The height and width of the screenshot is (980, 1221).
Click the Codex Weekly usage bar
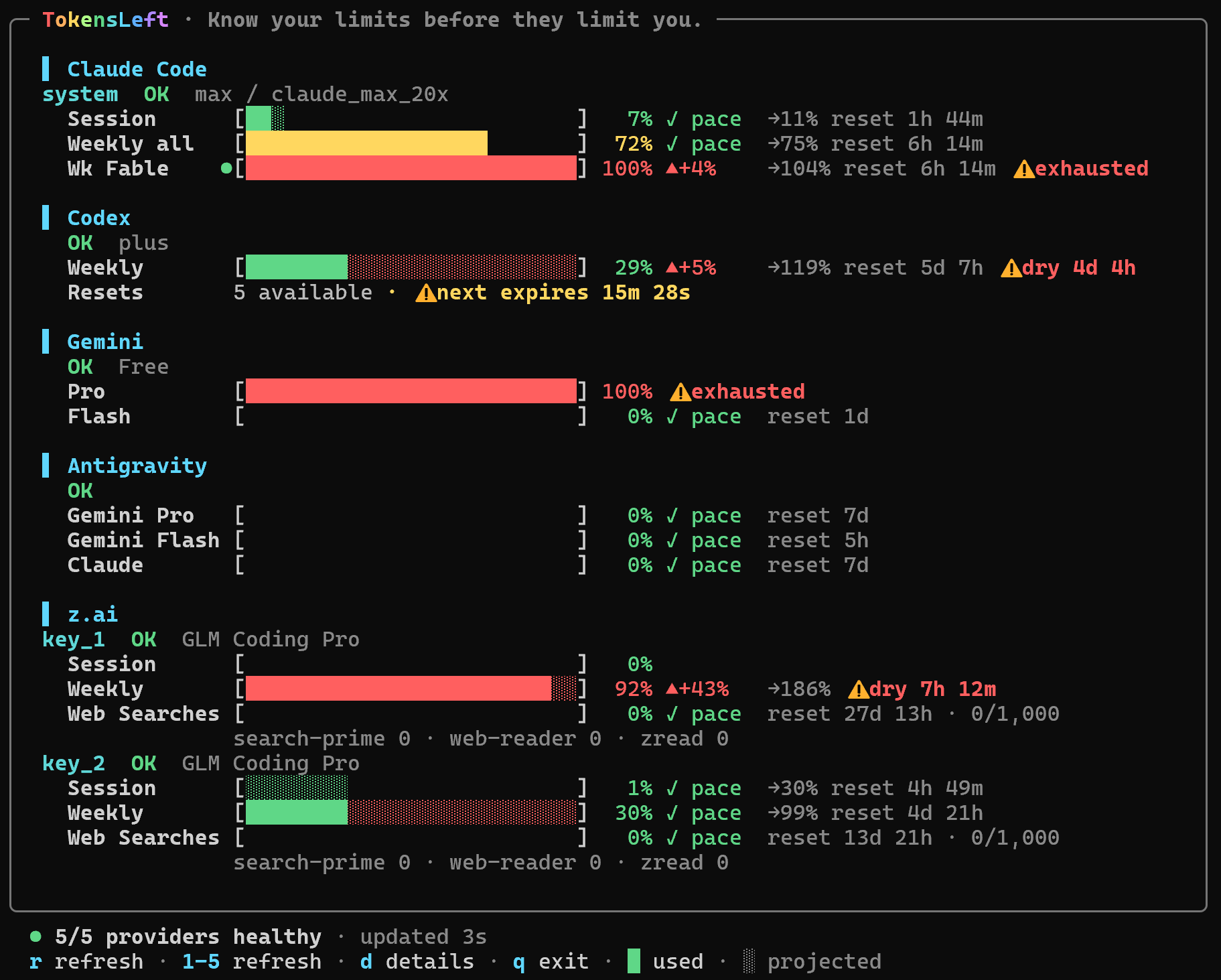(x=411, y=268)
